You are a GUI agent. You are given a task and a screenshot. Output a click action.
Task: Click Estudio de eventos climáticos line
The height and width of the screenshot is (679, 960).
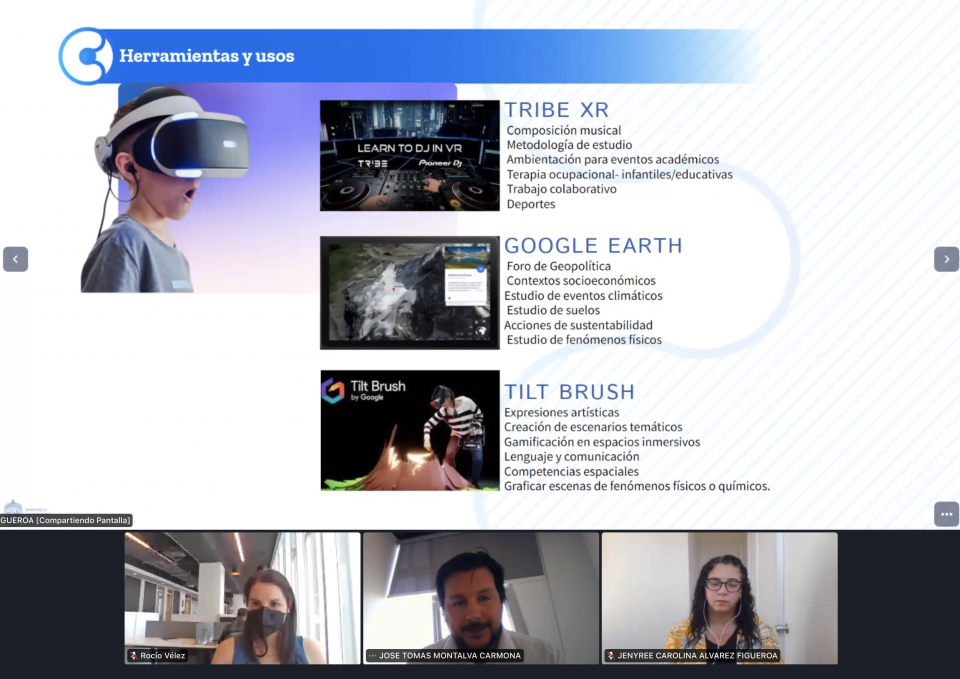[583, 296]
